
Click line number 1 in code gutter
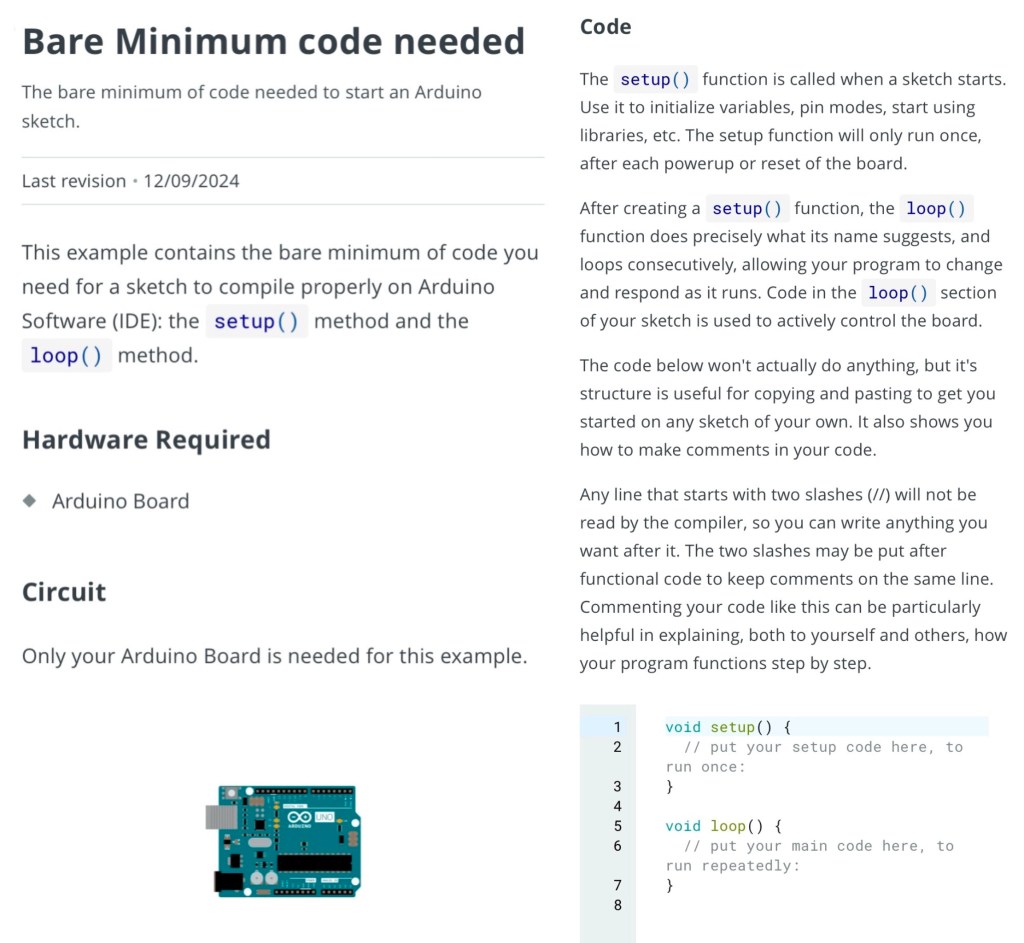(x=617, y=727)
